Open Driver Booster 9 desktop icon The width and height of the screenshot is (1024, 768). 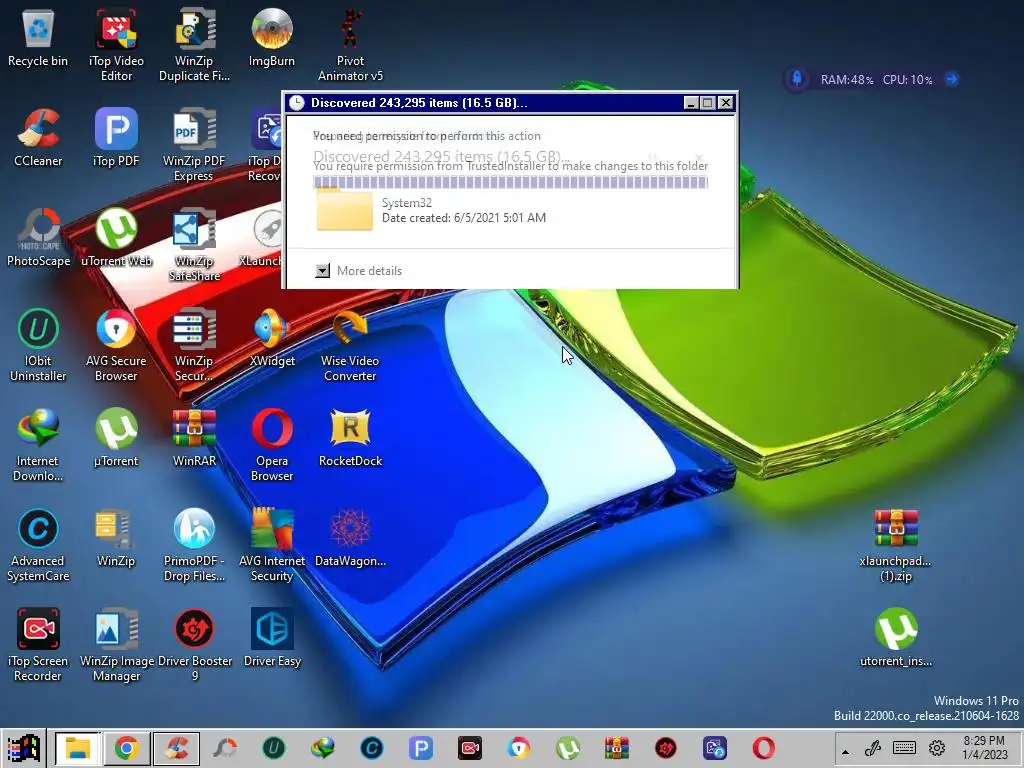coord(194,645)
